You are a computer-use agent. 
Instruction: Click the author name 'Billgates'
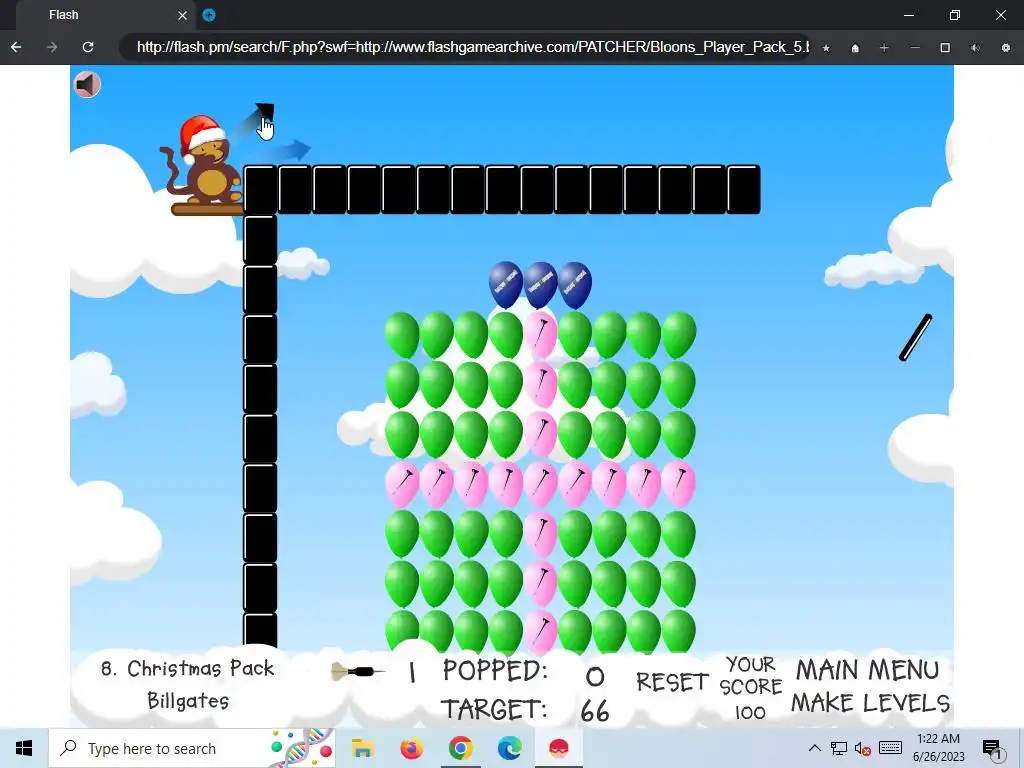188,701
